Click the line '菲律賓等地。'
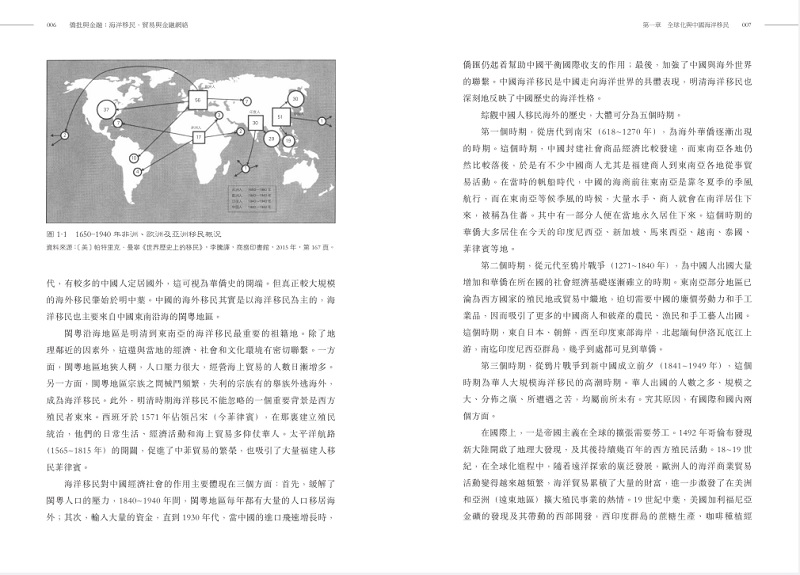The width and height of the screenshot is (800, 575). pos(489,249)
